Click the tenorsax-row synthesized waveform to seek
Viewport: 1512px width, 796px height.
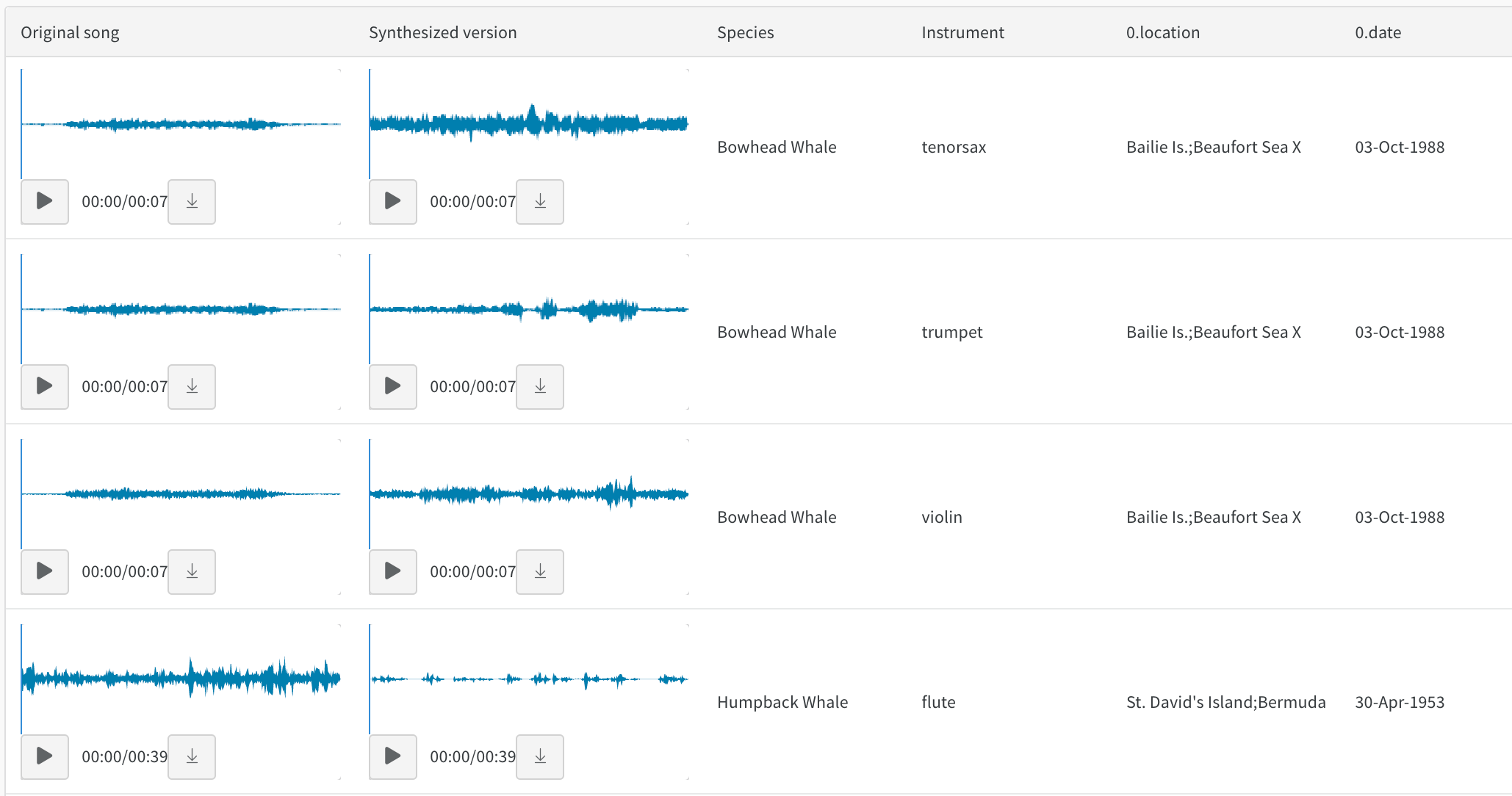coord(528,123)
